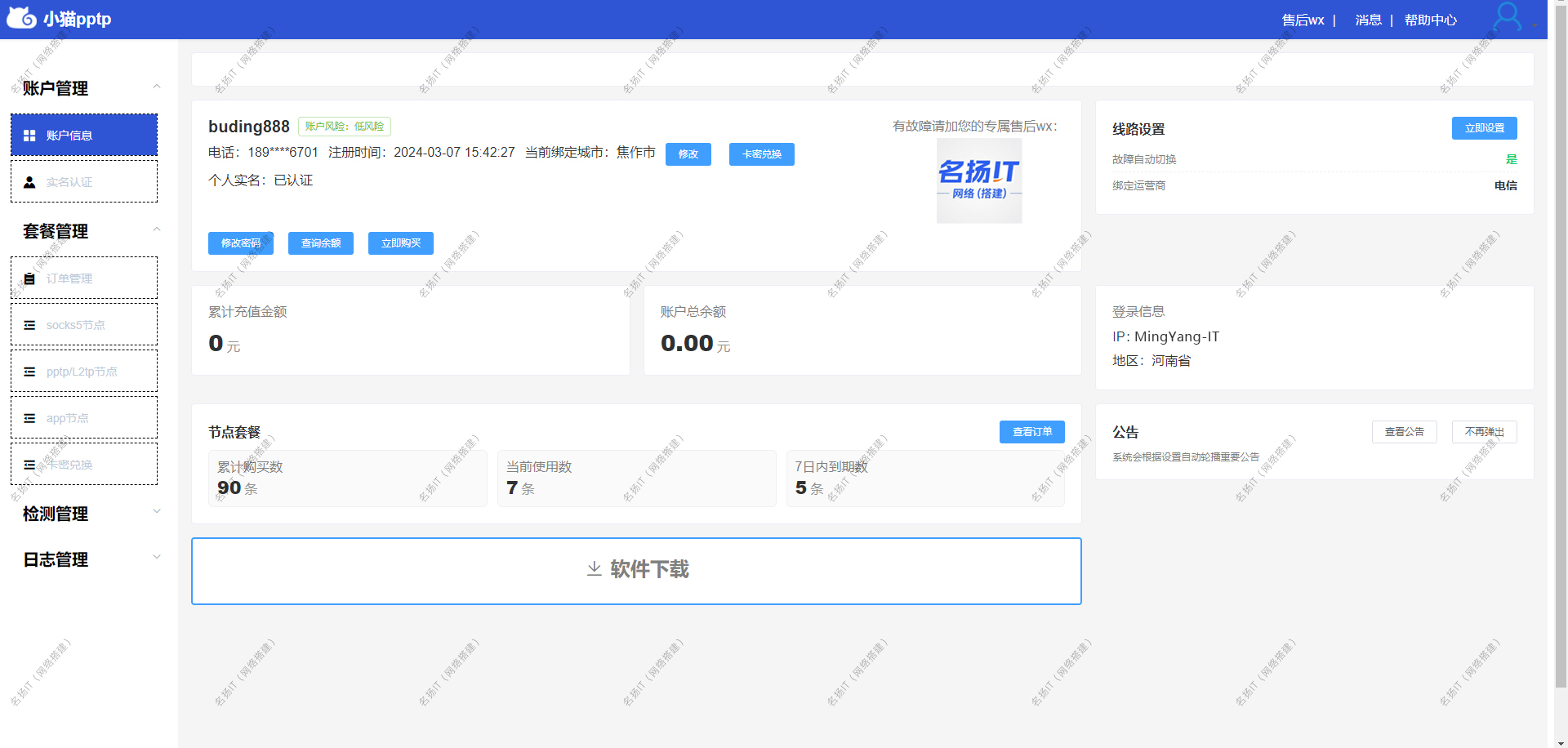Click the 修改密码 button
Image resolution: width=1568 pixels, height=748 pixels.
click(240, 243)
